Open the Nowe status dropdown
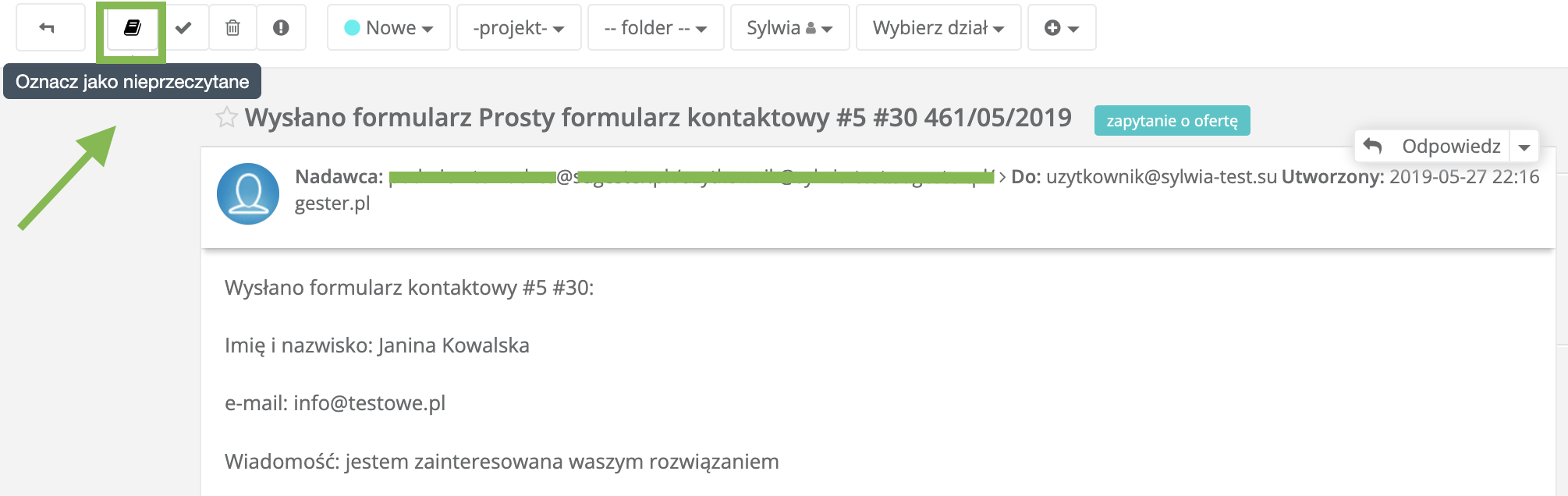This screenshot has height=496, width=1568. click(x=388, y=28)
